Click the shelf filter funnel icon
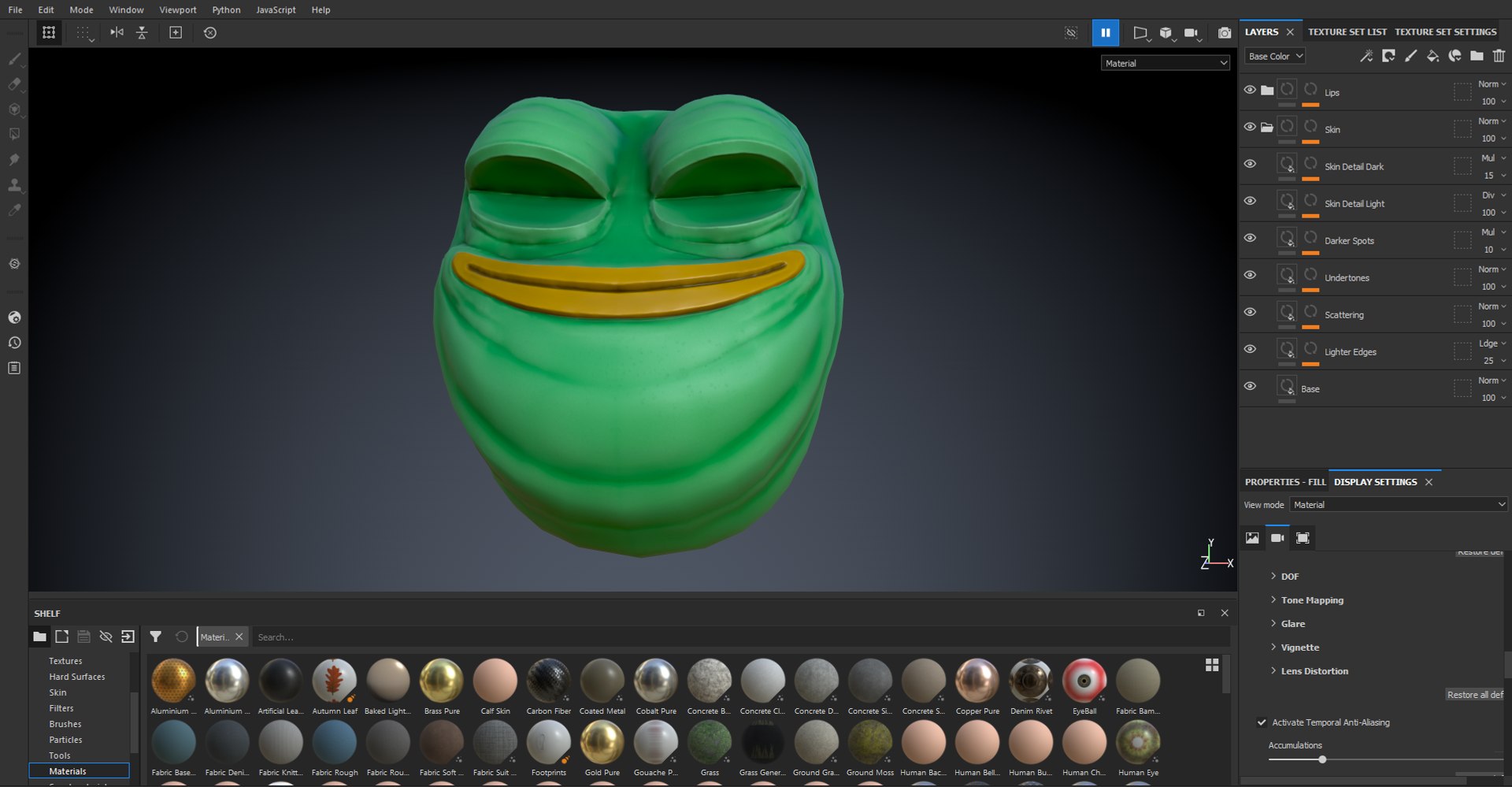The image size is (1512, 787). coord(156,637)
